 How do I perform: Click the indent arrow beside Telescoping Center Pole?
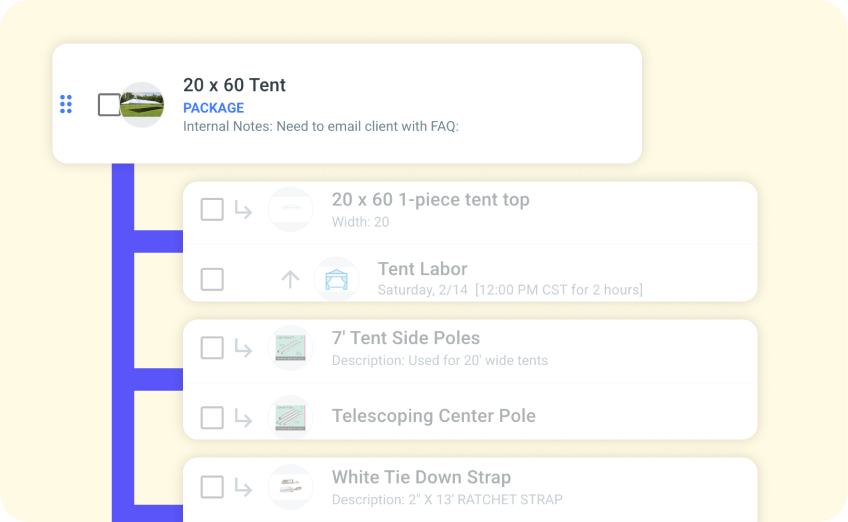[243, 417]
